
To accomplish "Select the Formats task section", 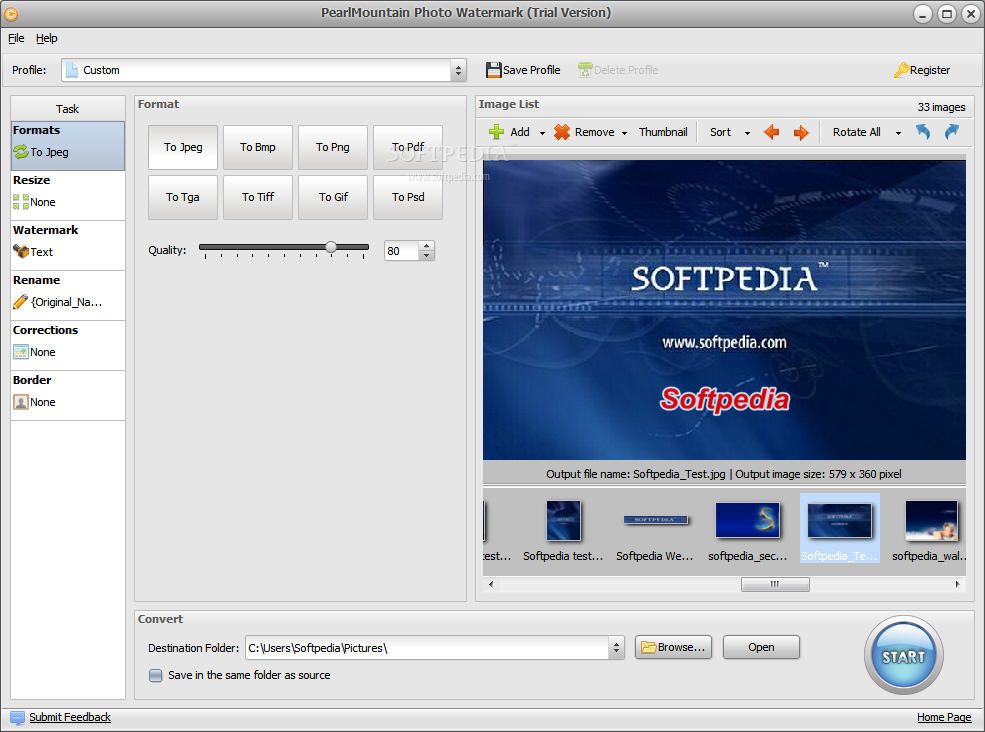I will click(68, 146).
